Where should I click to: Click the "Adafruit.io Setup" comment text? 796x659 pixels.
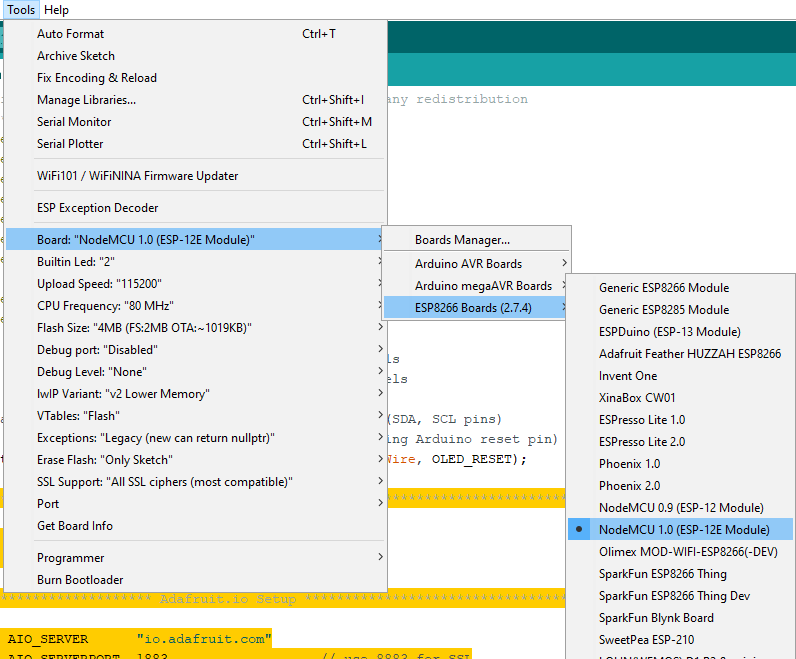click(228, 599)
